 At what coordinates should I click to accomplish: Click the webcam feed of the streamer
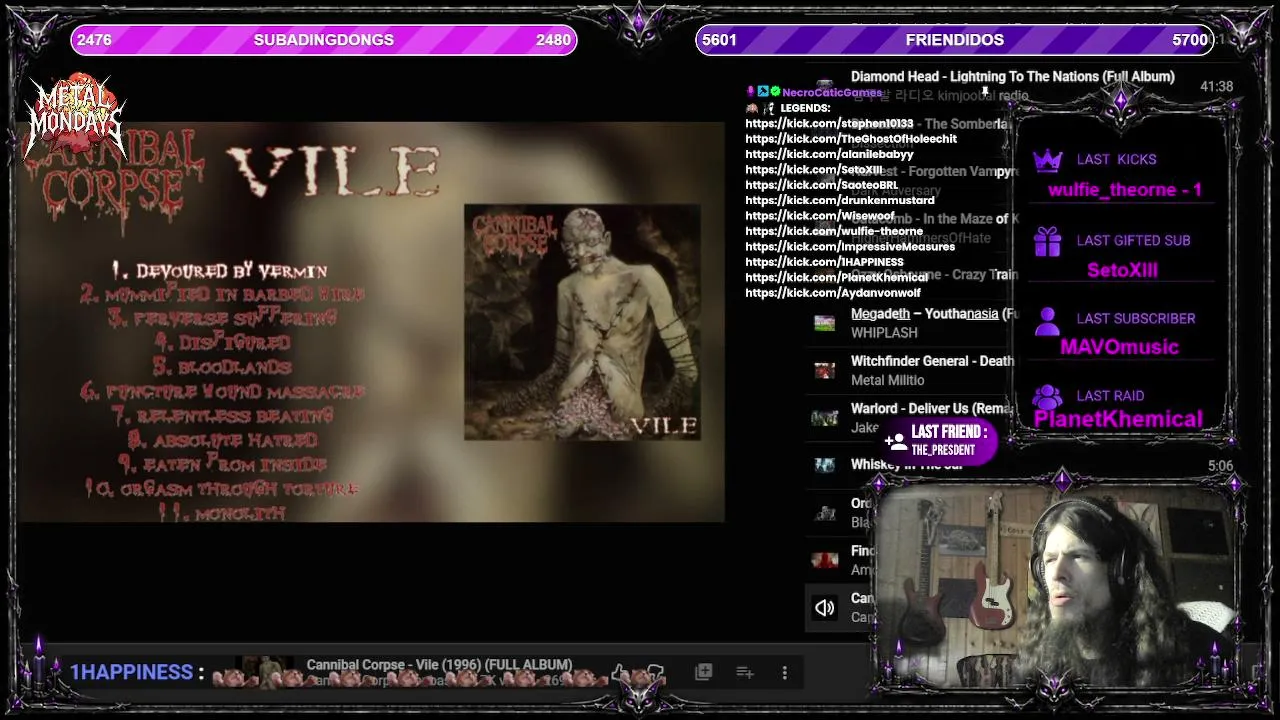click(x=1054, y=585)
